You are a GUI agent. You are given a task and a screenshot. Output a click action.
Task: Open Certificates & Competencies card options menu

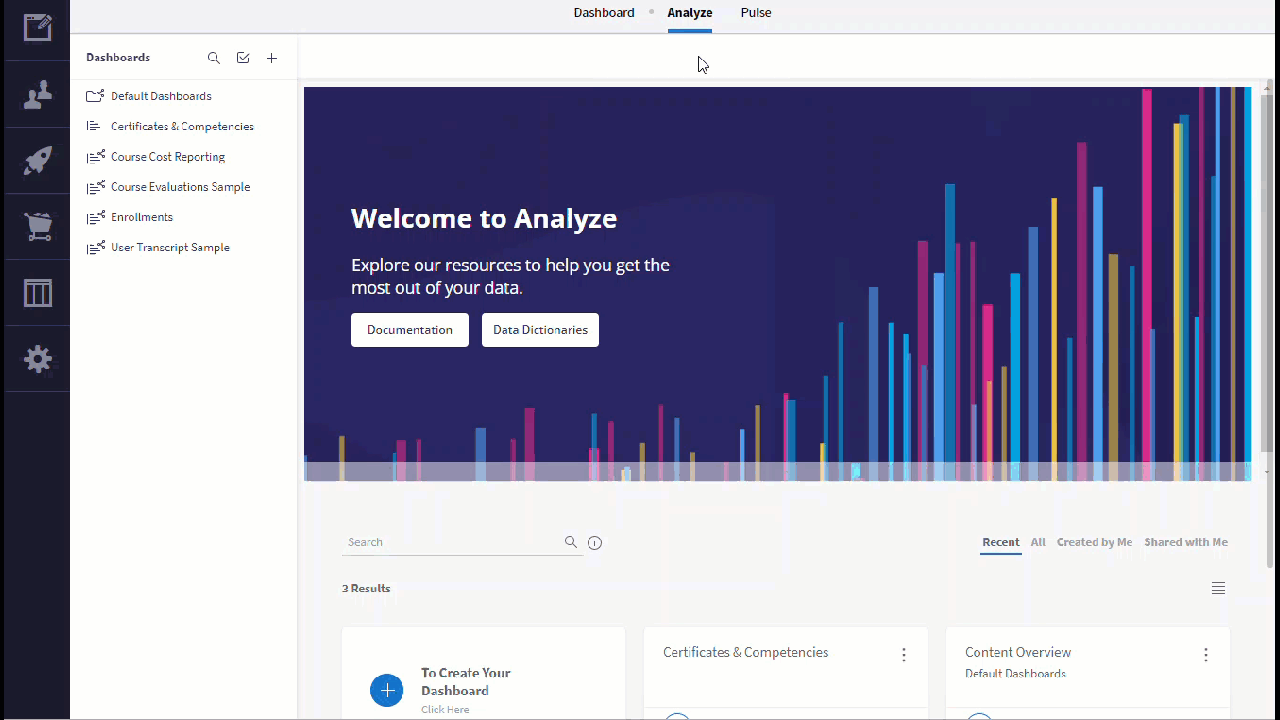click(904, 655)
